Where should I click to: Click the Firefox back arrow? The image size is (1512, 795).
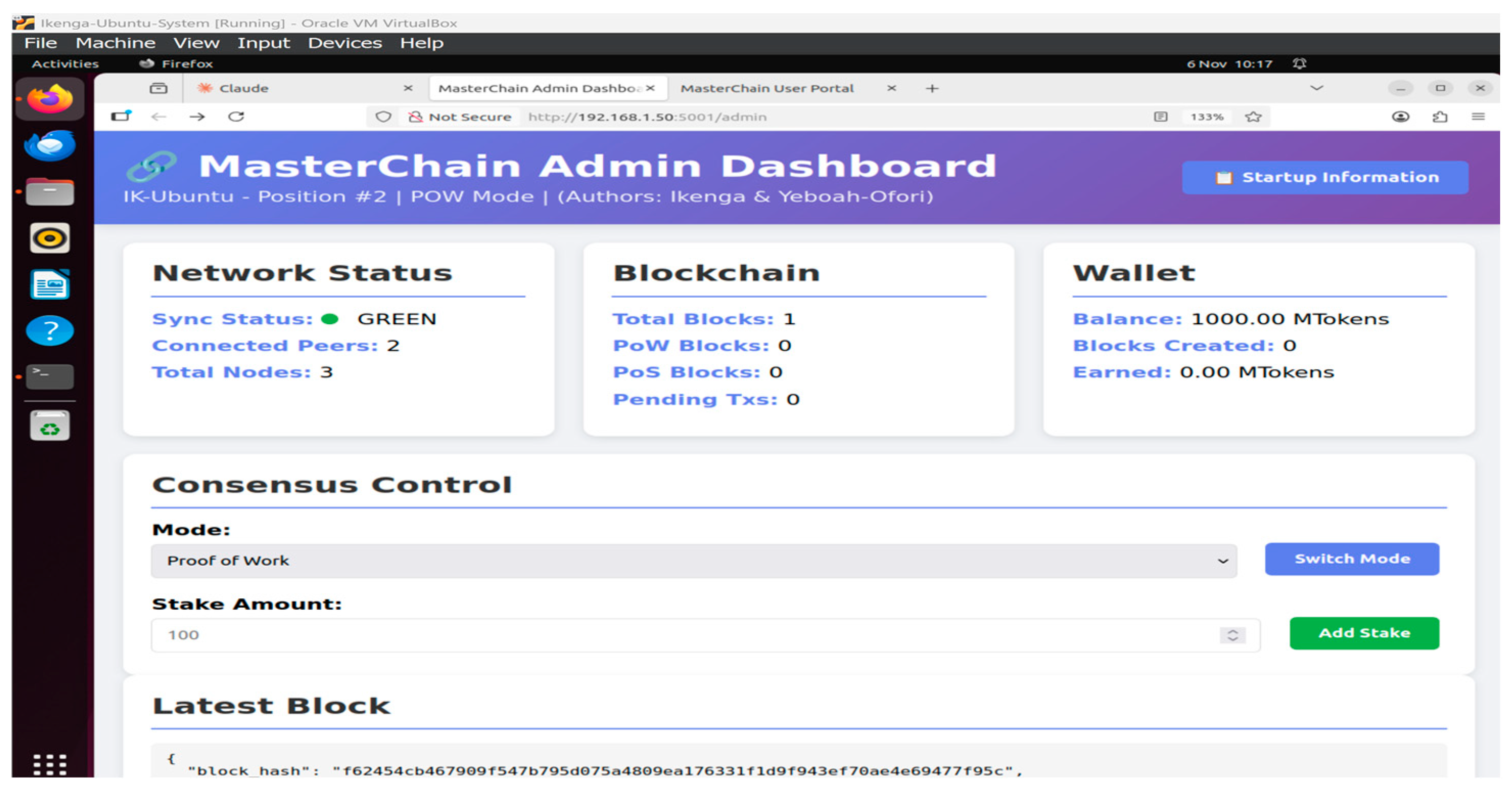159,117
